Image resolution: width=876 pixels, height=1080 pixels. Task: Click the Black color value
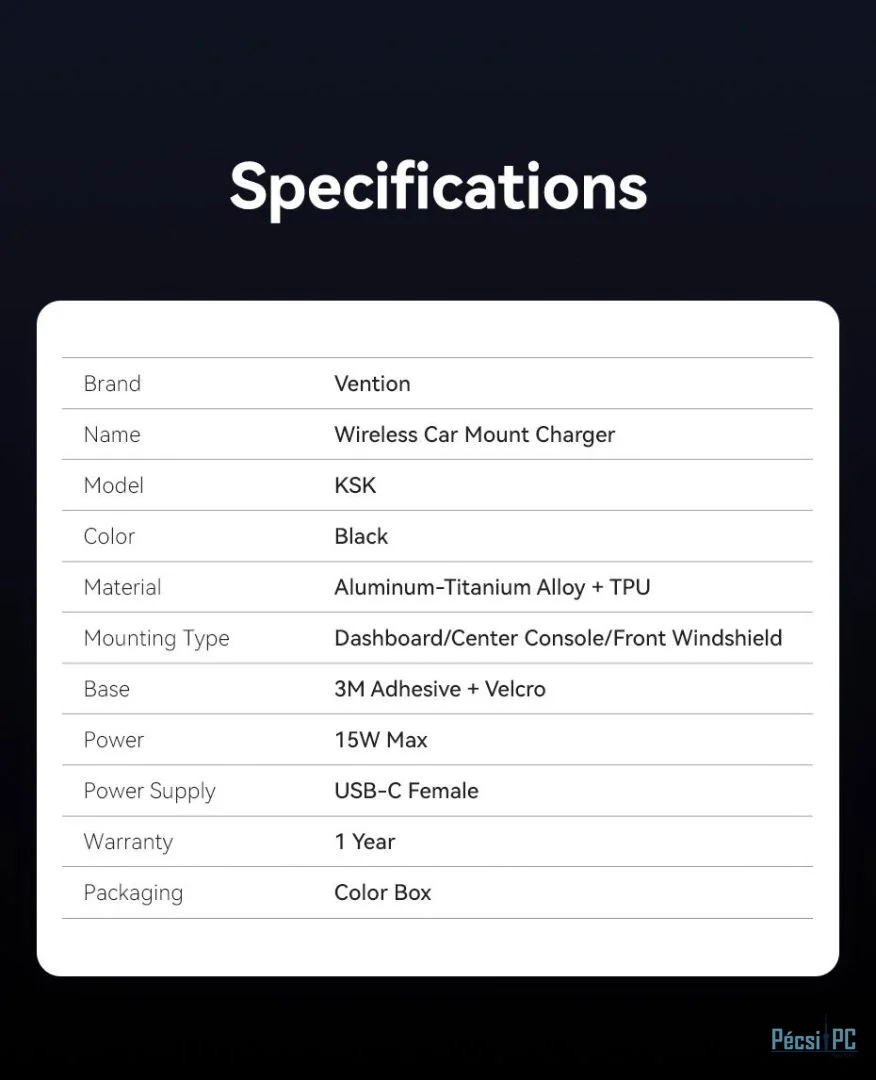[361, 537]
